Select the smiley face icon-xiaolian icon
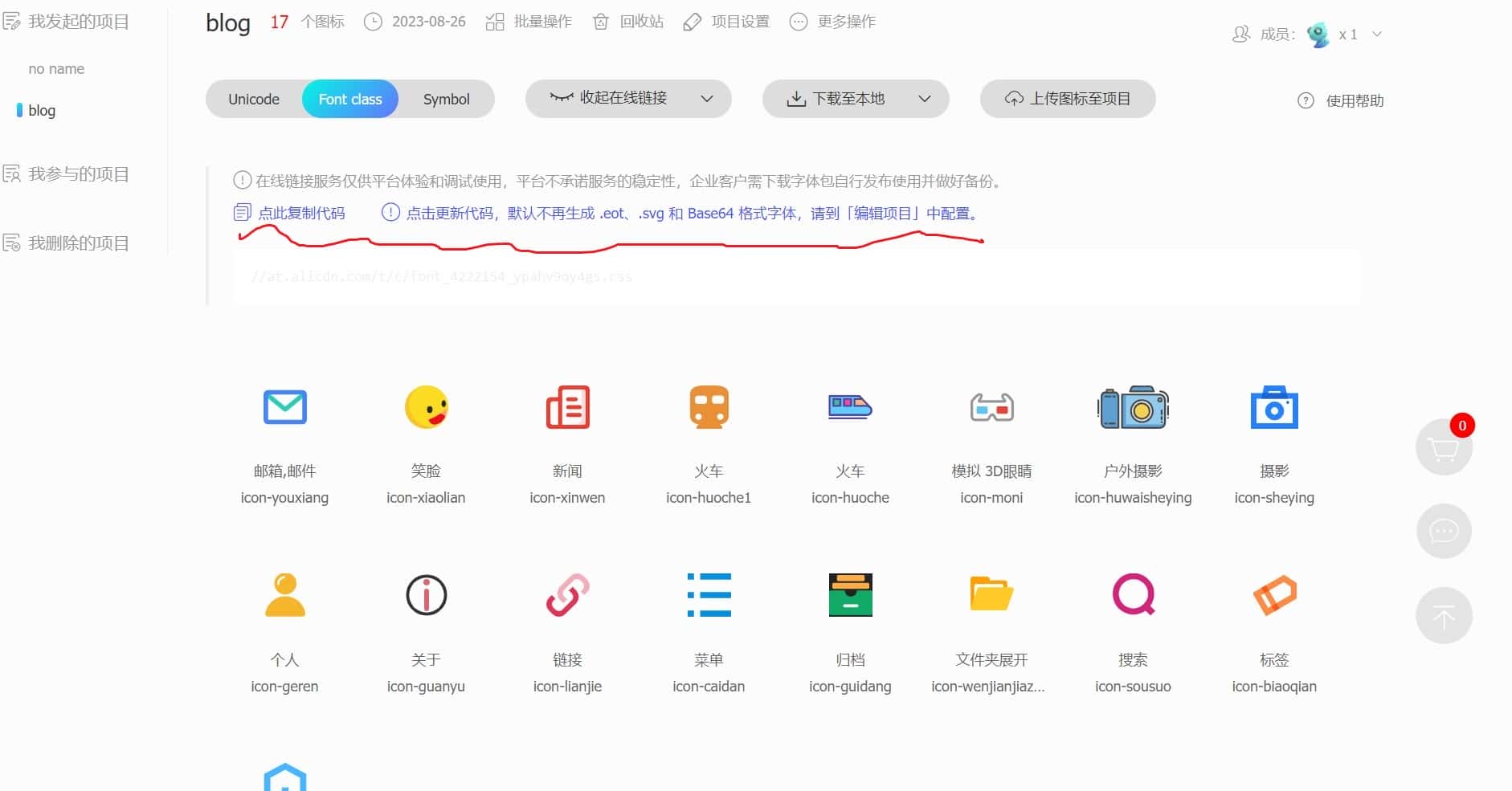Image resolution: width=1512 pixels, height=791 pixels. pyautogui.click(x=426, y=407)
